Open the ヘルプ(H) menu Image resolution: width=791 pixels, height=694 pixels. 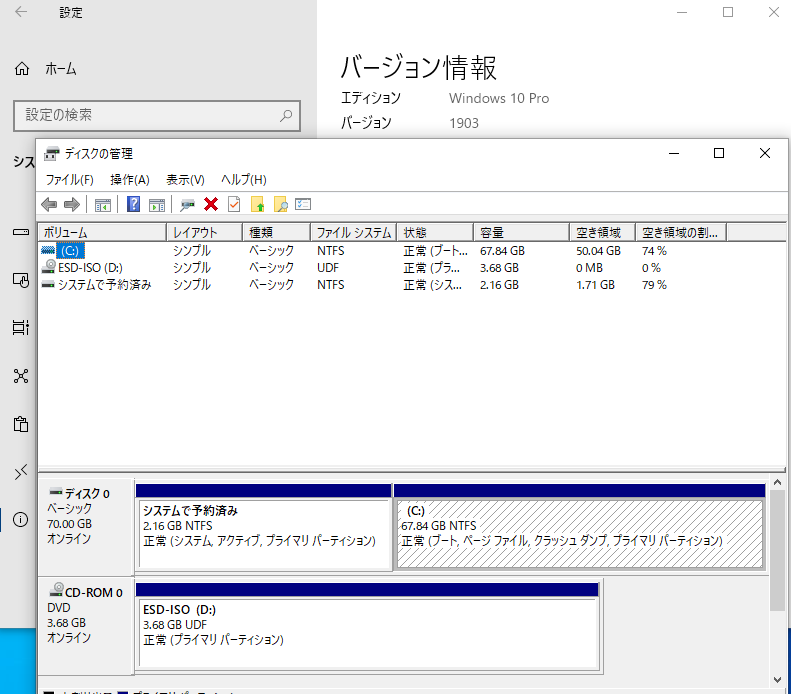pos(244,180)
